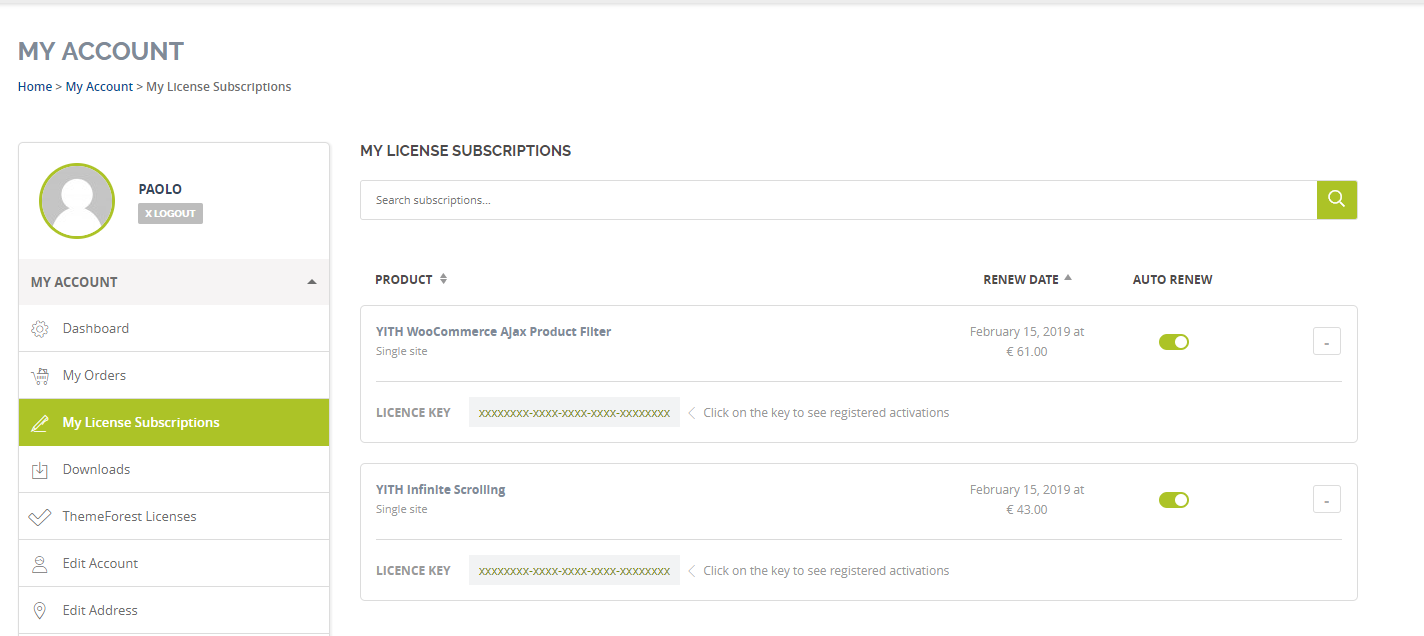Collapse the YITH Infinite Scrolling subscription row
This screenshot has height=636, width=1424.
pos(1327,499)
